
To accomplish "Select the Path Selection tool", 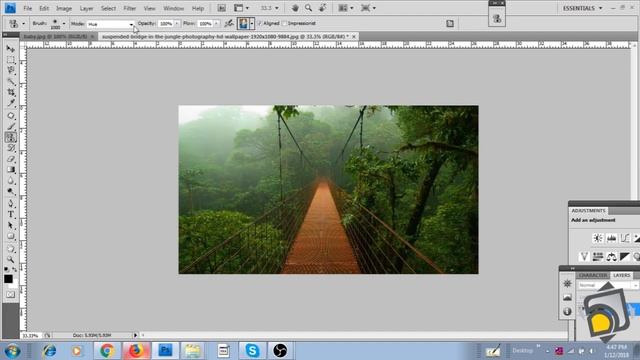I will pos(11,225).
